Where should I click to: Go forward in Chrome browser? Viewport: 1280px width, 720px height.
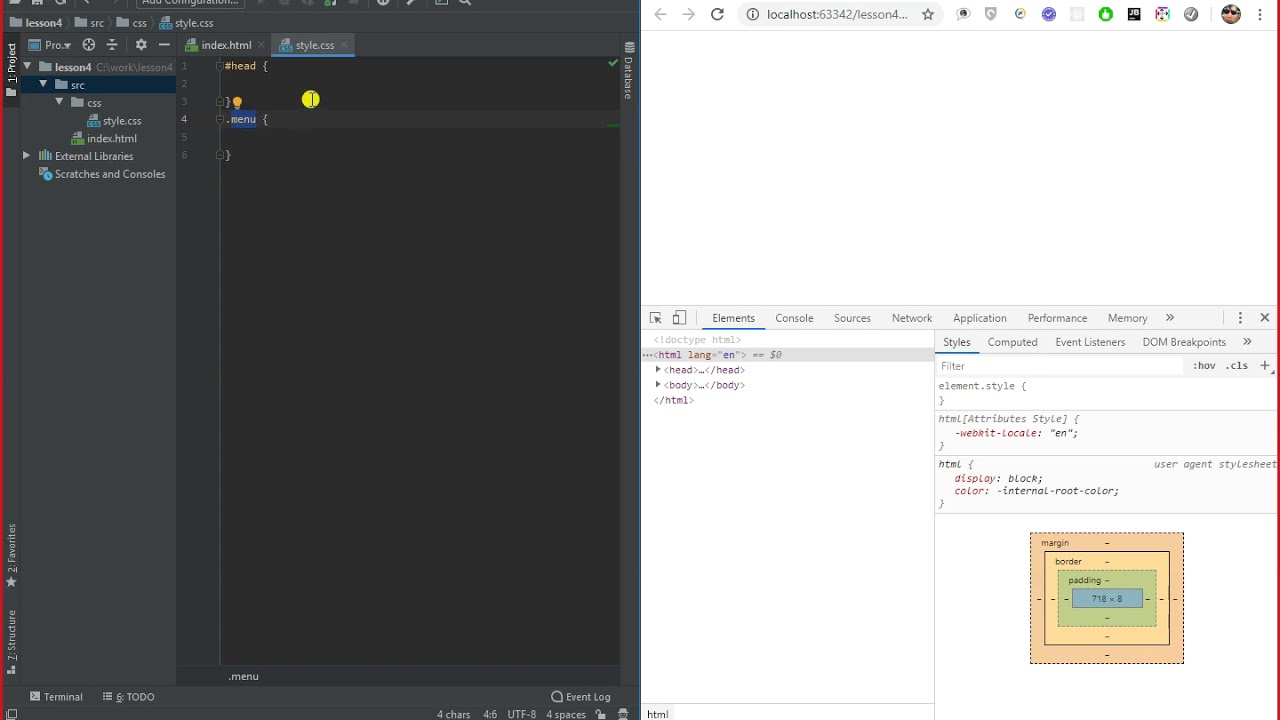click(x=688, y=14)
